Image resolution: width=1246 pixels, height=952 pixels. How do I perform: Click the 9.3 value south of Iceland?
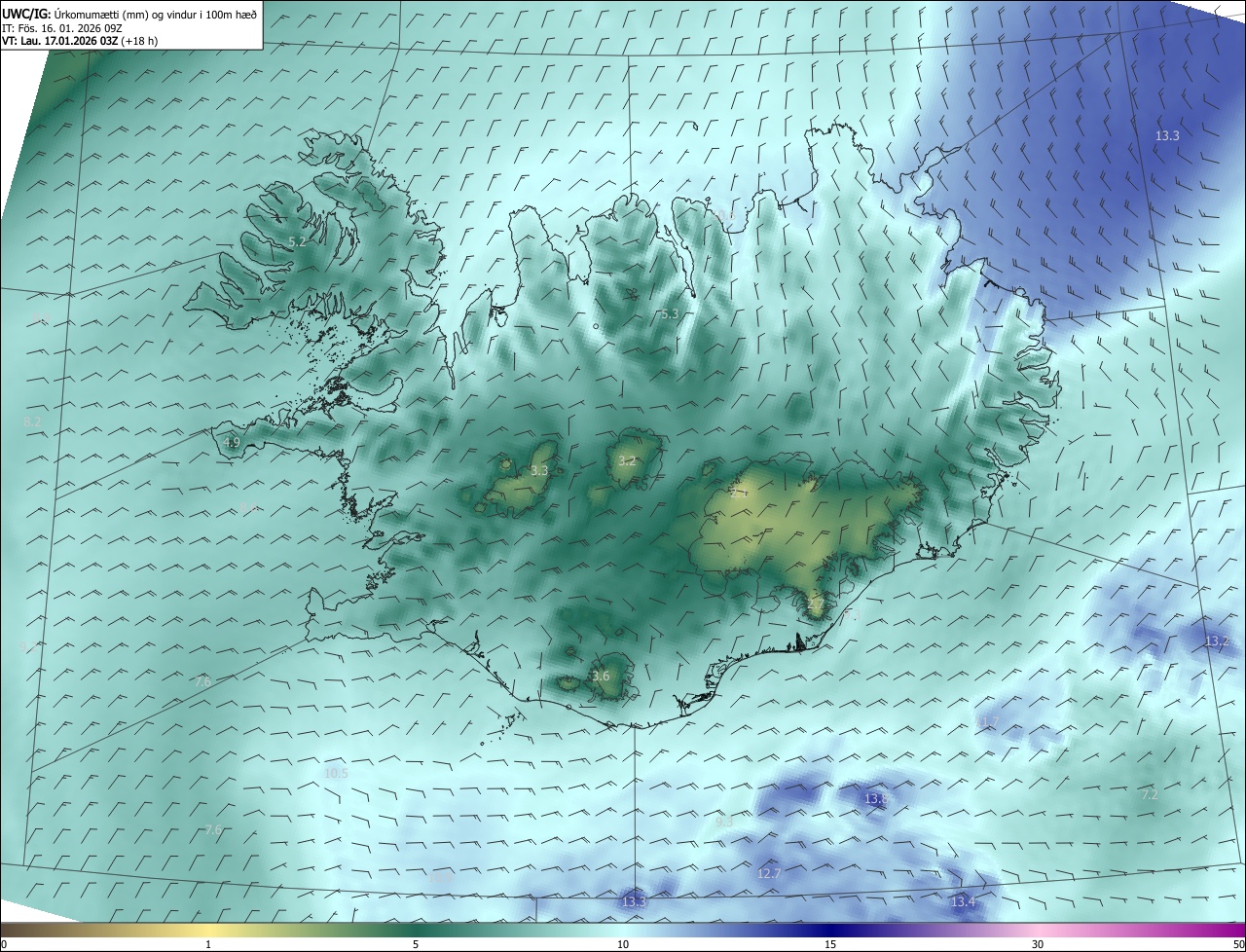[x=724, y=823]
